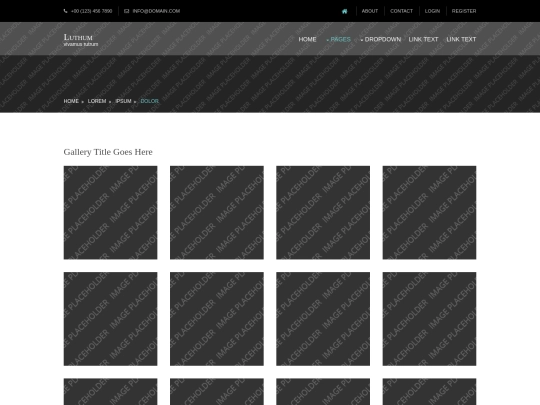This screenshot has width=540, height=405.
Task: Click the INFO@DOMAIN.COM email text
Action: 156,11
